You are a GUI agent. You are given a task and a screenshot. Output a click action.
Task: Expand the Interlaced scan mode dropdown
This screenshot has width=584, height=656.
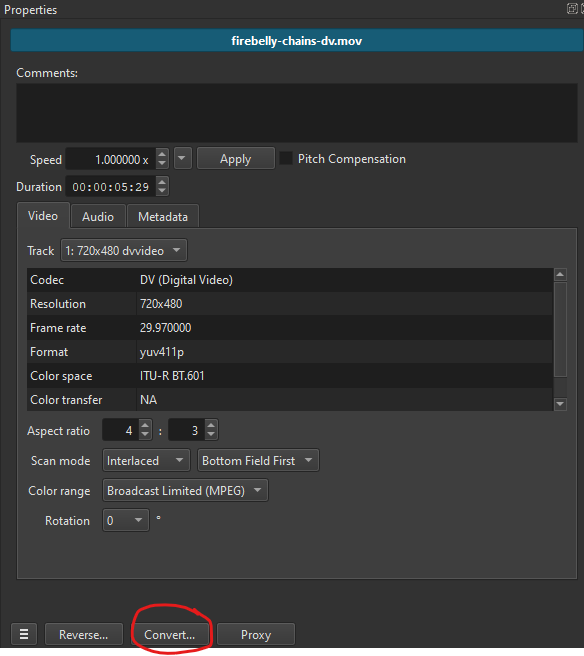pyautogui.click(x=146, y=461)
